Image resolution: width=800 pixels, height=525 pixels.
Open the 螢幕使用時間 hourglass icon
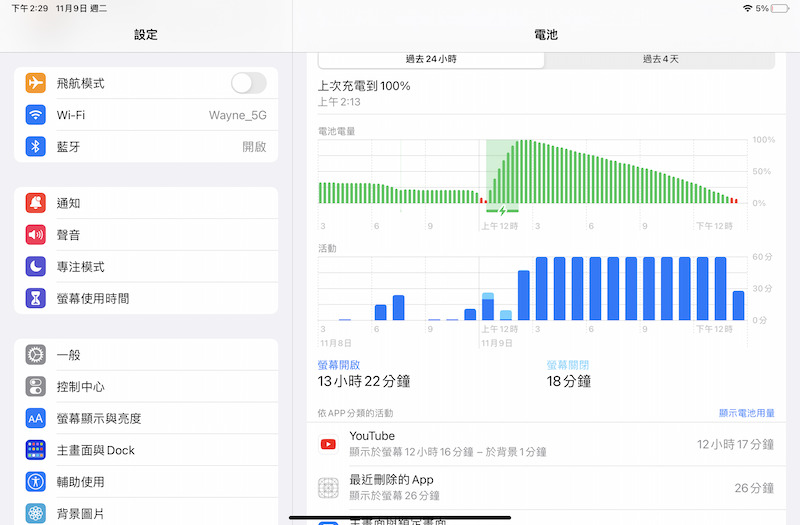point(36,298)
